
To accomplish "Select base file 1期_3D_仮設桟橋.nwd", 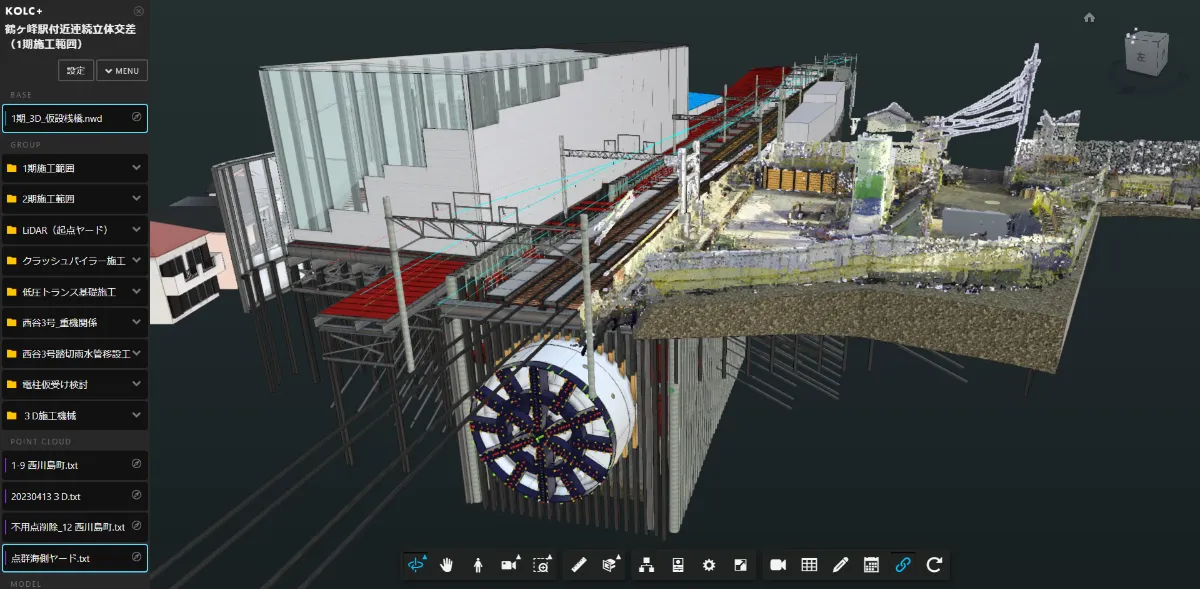I will pyautogui.click(x=75, y=118).
